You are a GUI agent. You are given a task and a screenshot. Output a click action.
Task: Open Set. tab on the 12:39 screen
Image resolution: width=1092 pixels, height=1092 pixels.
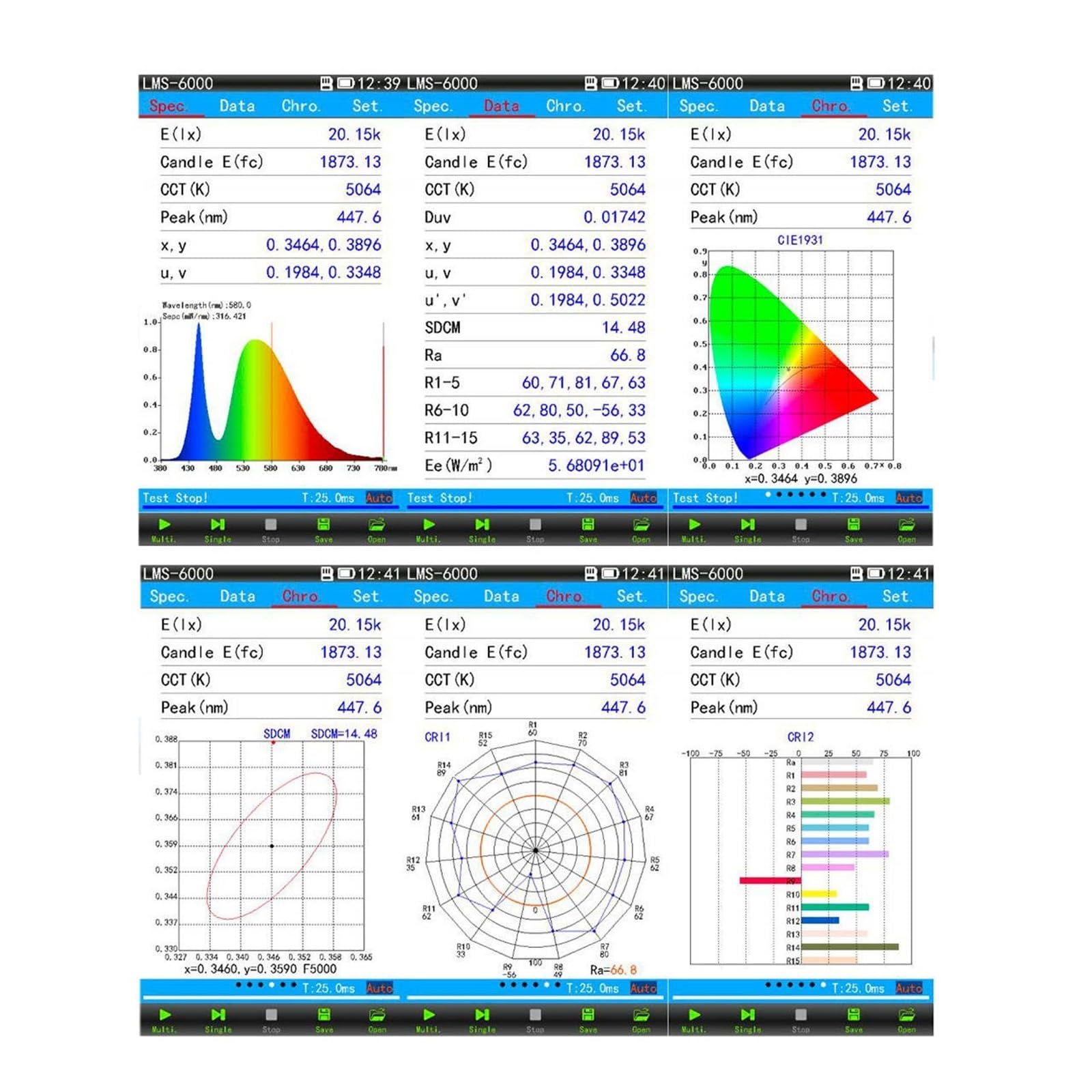pyautogui.click(x=367, y=106)
